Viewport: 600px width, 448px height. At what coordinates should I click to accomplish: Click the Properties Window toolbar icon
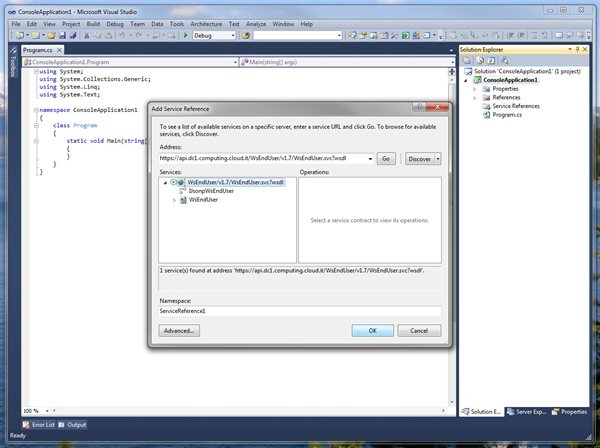[x=363, y=36]
